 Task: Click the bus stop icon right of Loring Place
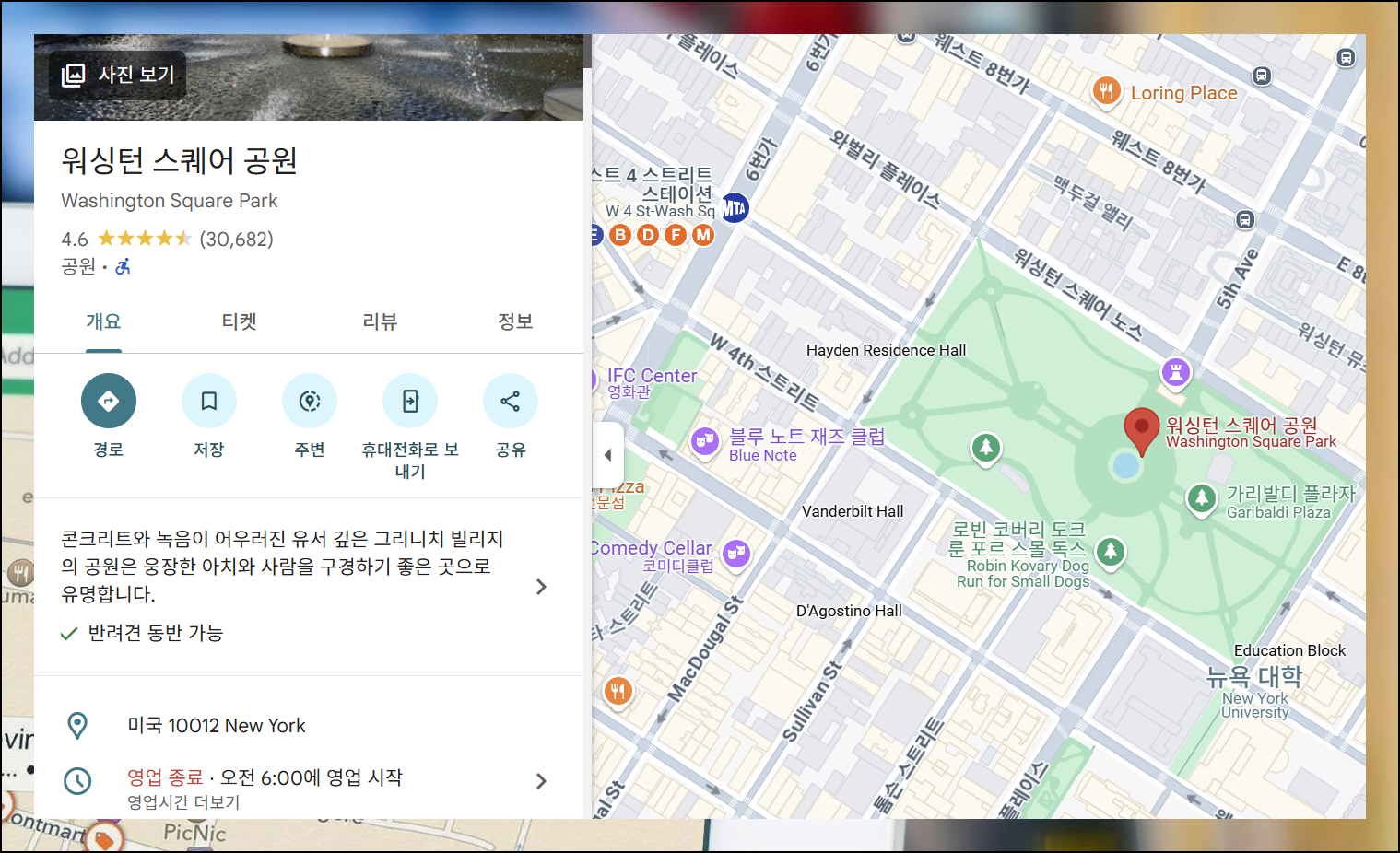1262,76
